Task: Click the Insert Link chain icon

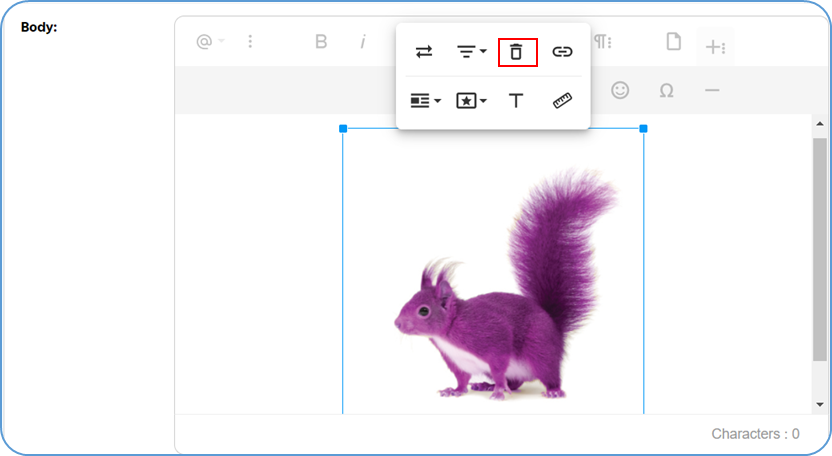Action: pos(563,52)
